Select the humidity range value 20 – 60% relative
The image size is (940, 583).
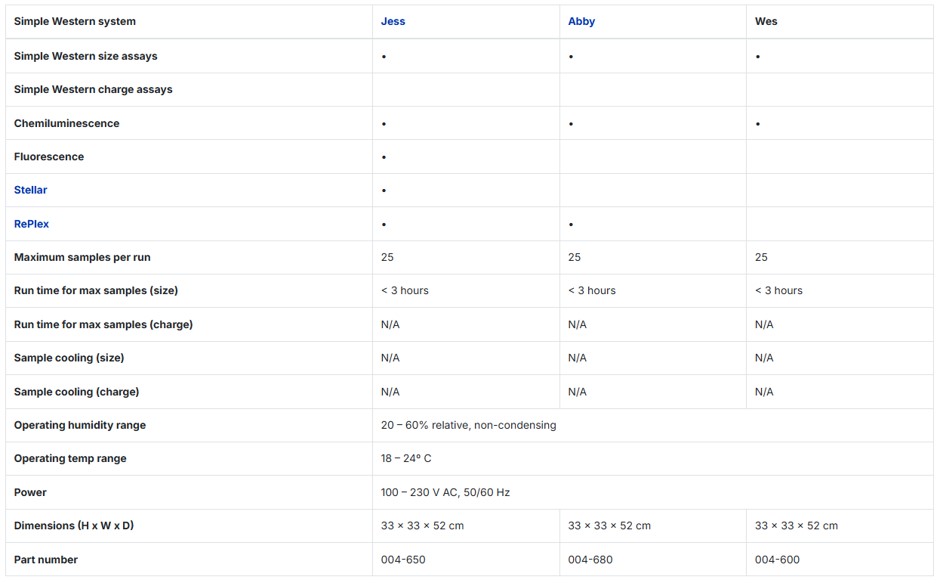pyautogui.click(x=468, y=425)
